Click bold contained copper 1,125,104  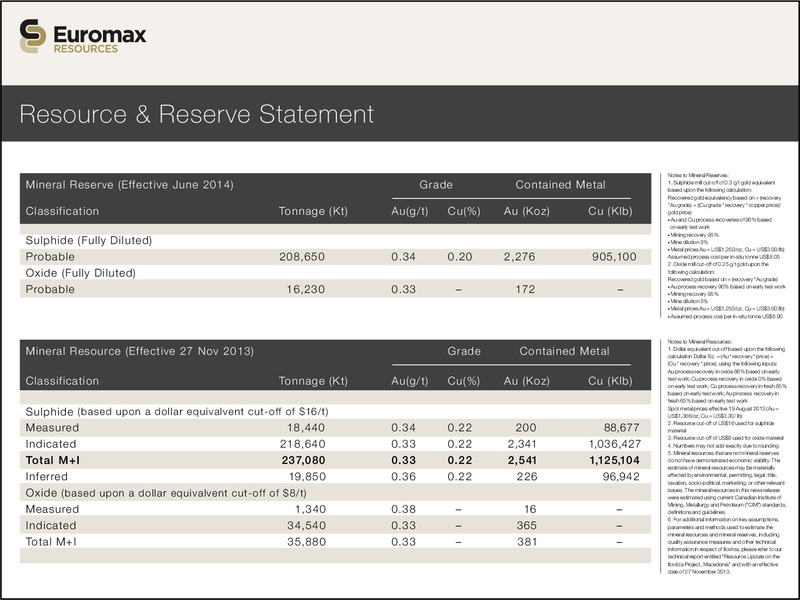coord(614,460)
